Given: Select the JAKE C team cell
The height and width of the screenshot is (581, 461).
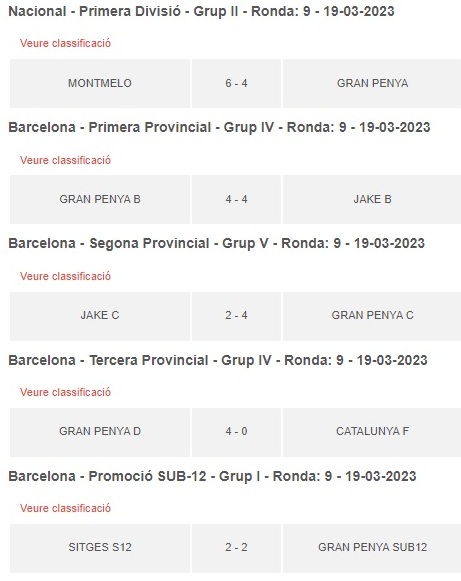Looking at the screenshot, I should pyautogui.click(x=100, y=316).
